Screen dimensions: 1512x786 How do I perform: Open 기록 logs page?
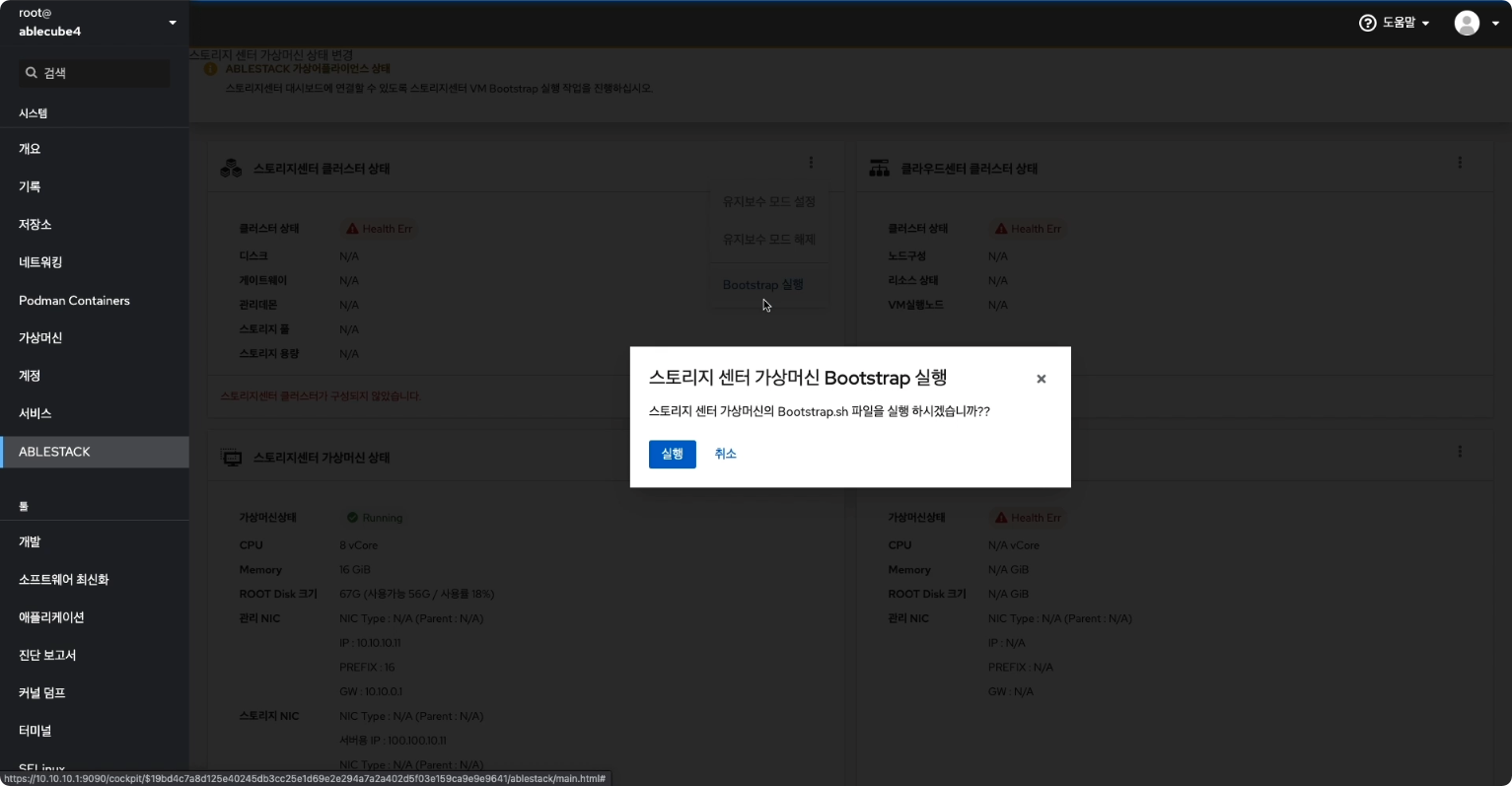[x=95, y=186]
